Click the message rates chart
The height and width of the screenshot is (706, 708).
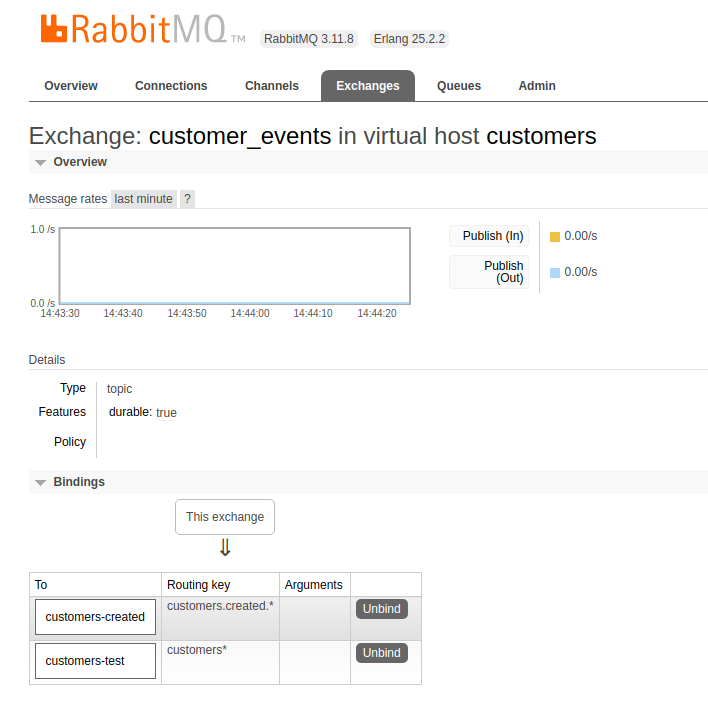click(x=234, y=265)
